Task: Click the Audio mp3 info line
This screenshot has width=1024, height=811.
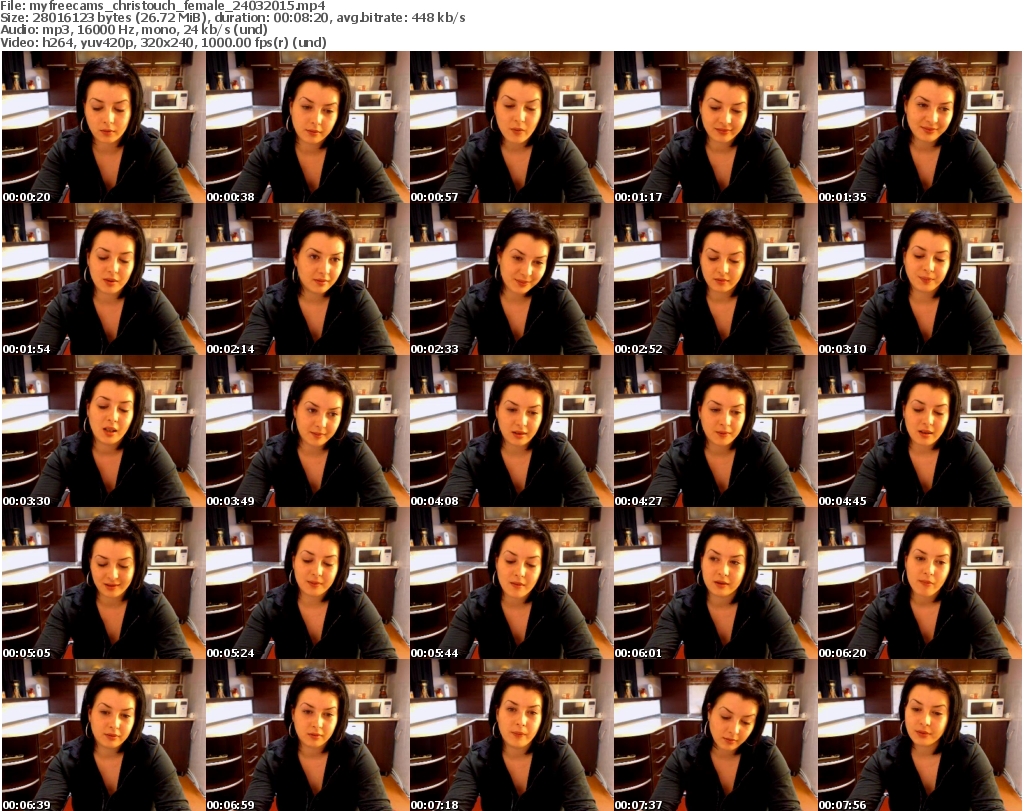Action: [135, 30]
